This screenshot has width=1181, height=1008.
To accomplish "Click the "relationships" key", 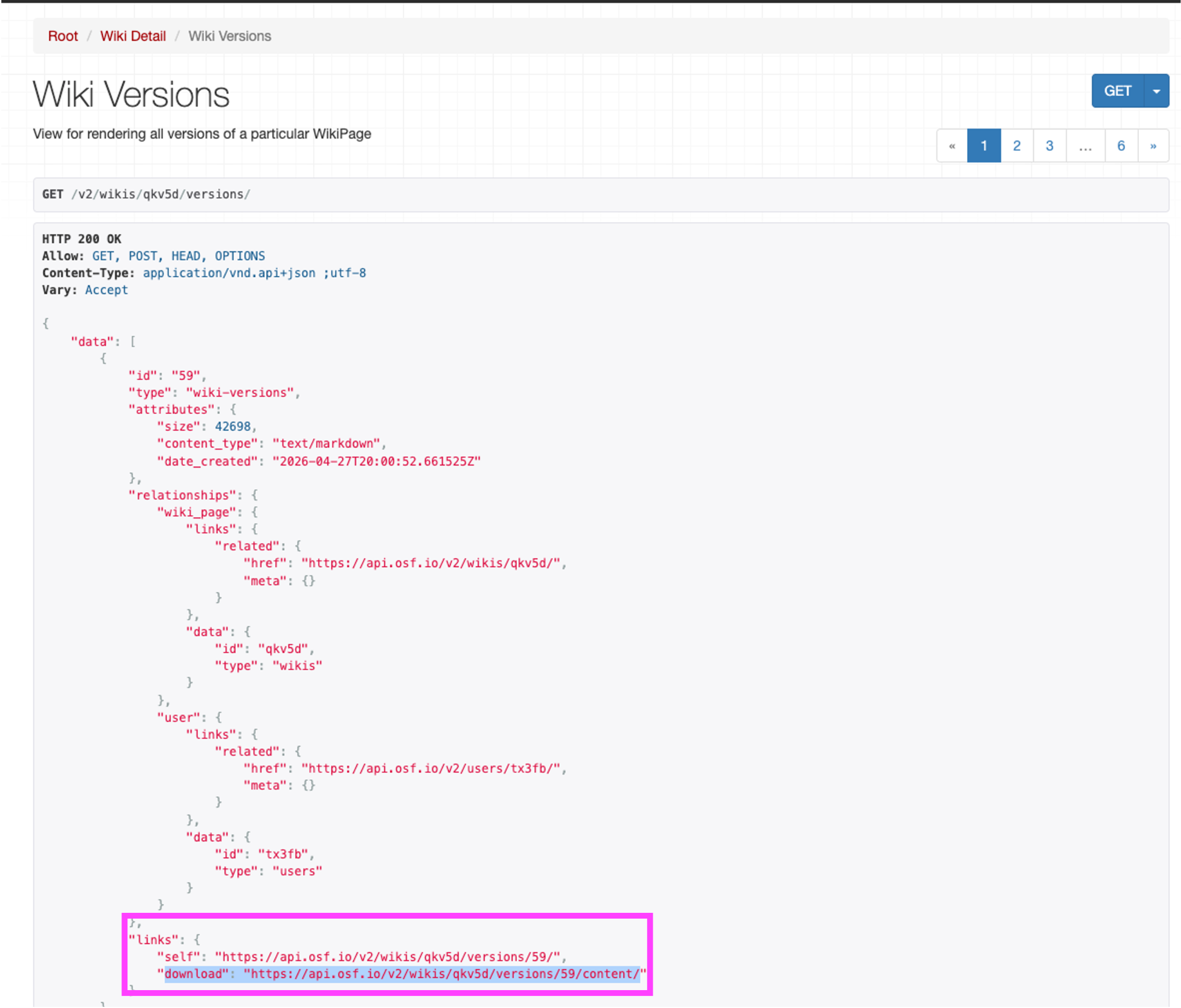I will point(182,495).
